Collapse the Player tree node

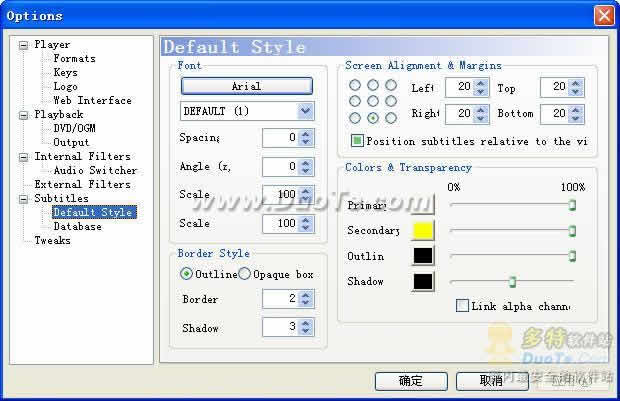pos(24,45)
